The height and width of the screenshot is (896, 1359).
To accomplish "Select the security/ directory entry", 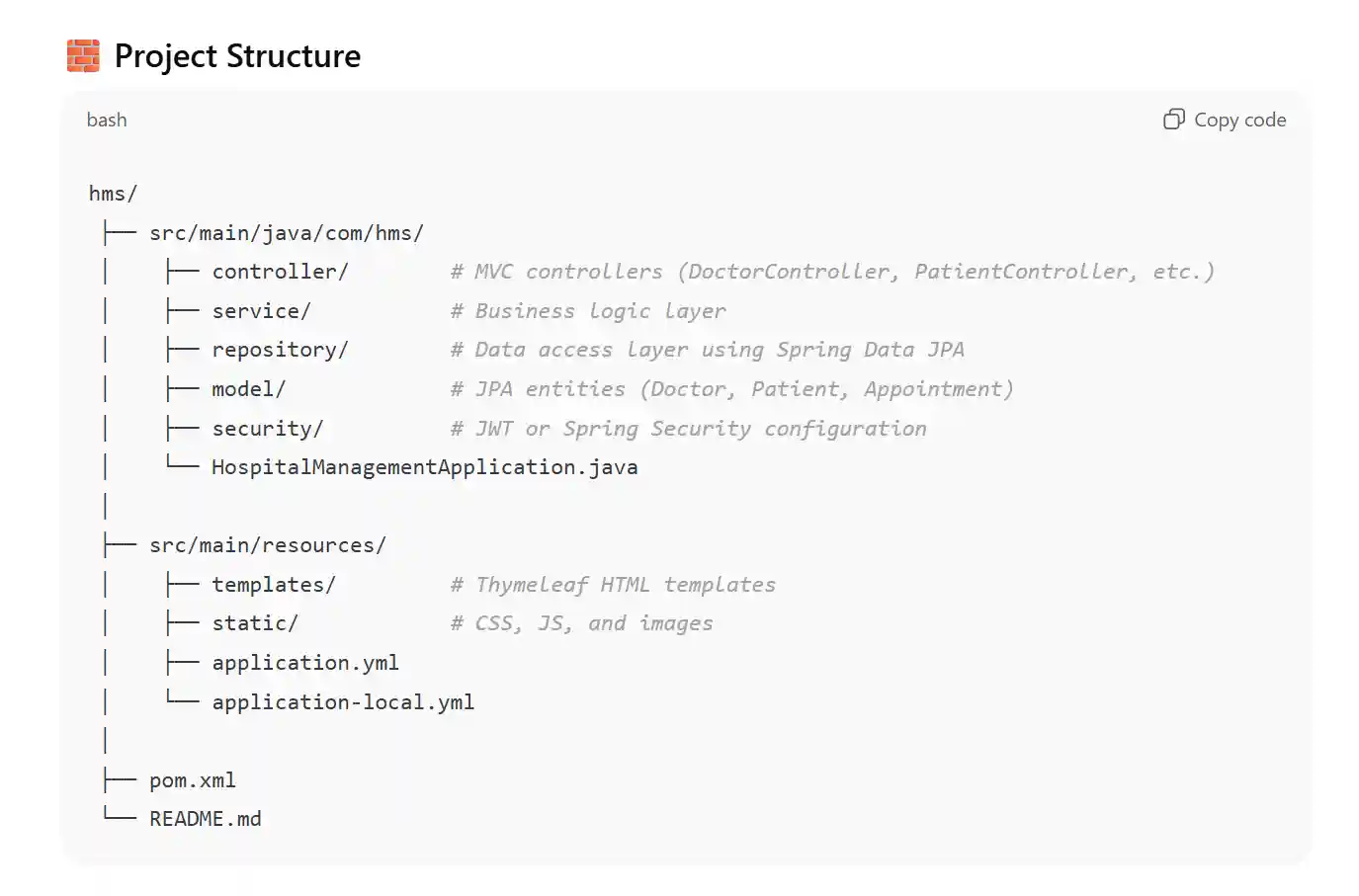I will click(x=267, y=429).
